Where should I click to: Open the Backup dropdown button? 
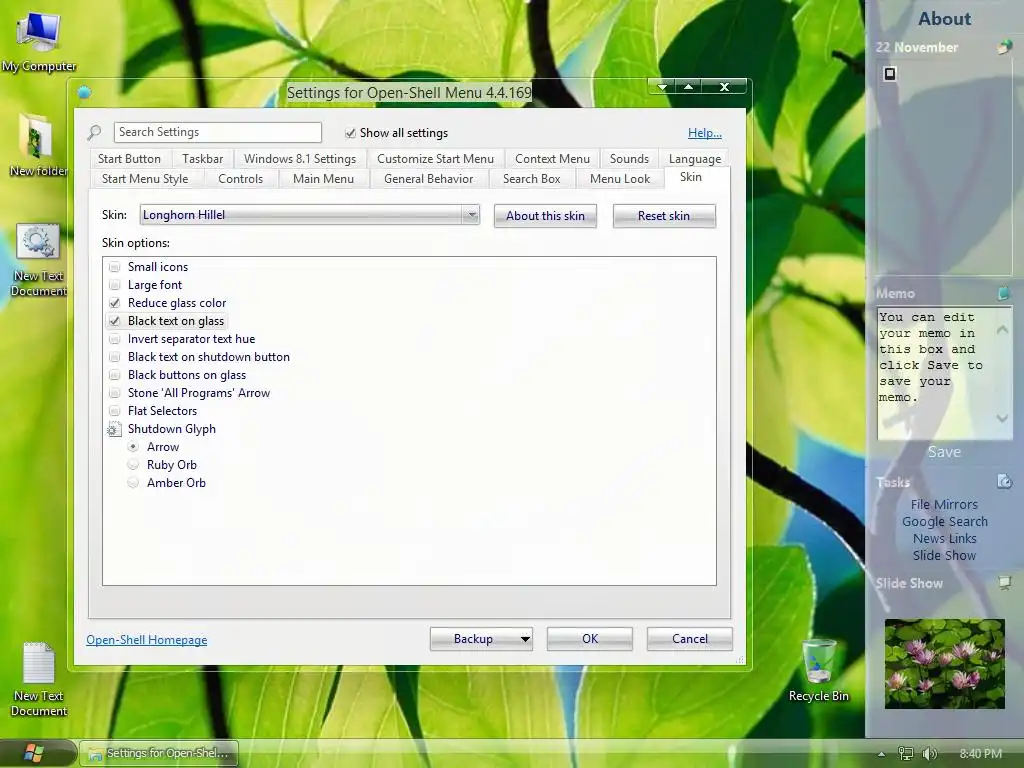coord(481,639)
